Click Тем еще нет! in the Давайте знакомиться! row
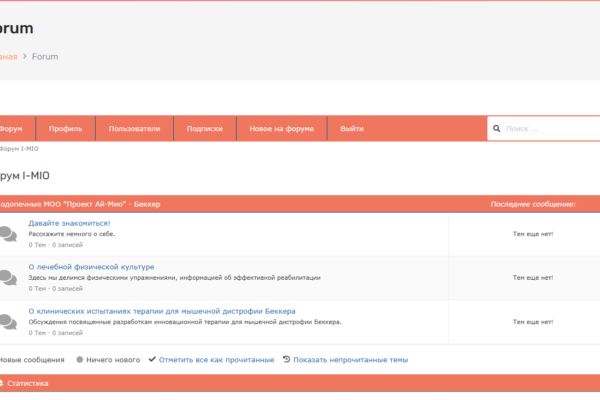This screenshot has height=400, width=600. coord(533,234)
